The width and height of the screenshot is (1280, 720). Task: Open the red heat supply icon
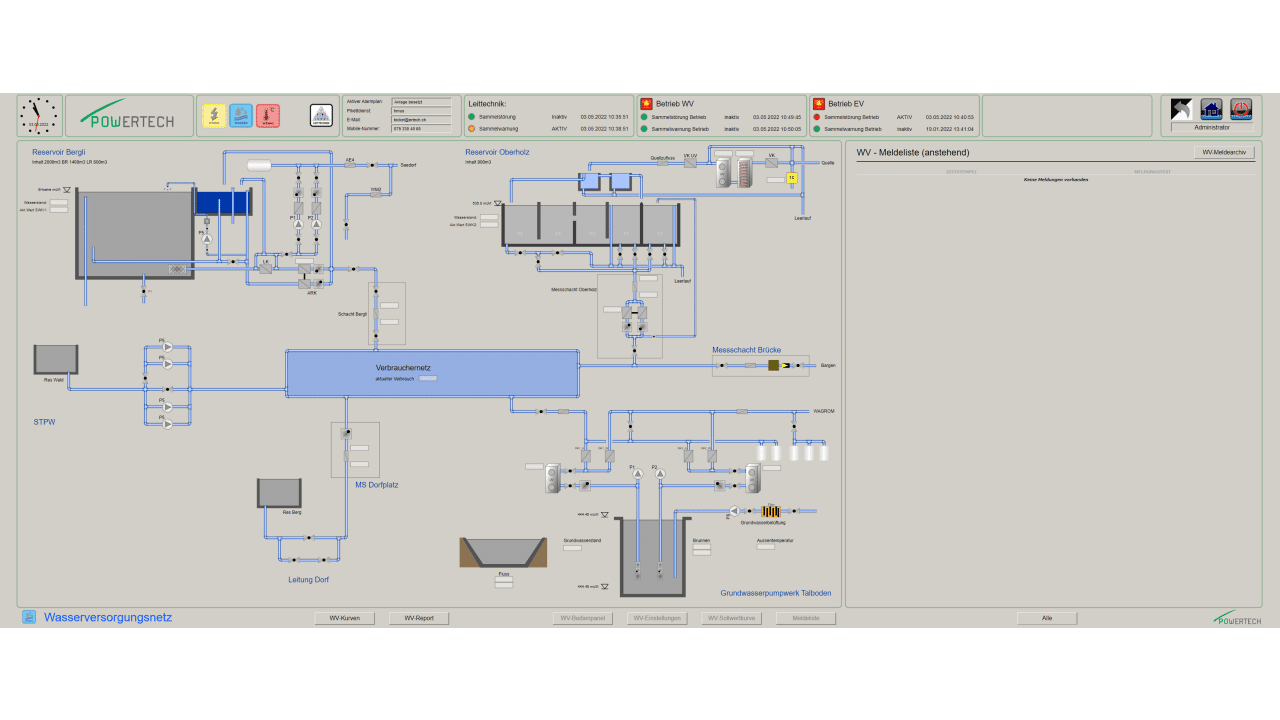click(268, 116)
